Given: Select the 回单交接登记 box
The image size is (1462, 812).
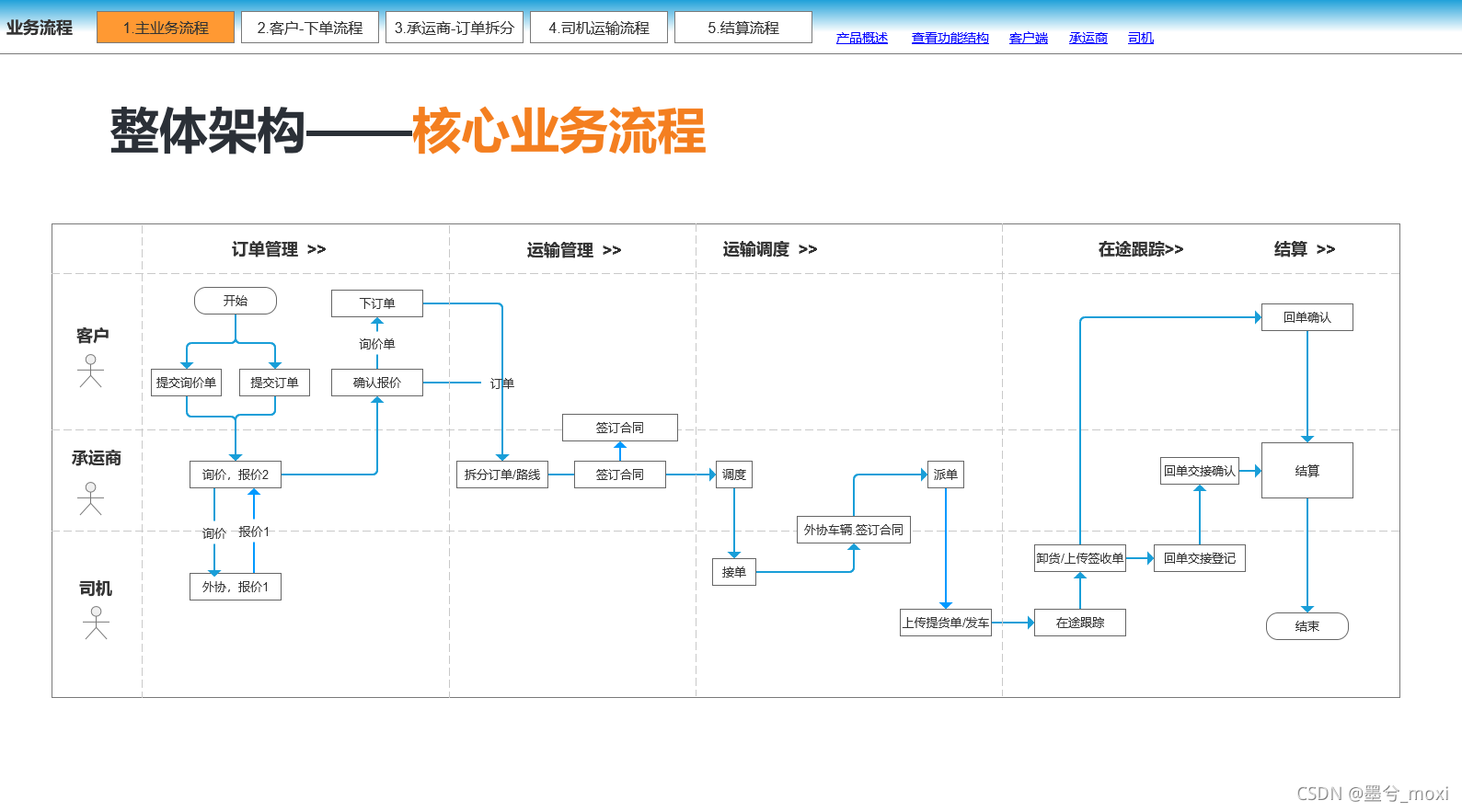Looking at the screenshot, I should pos(1200,558).
